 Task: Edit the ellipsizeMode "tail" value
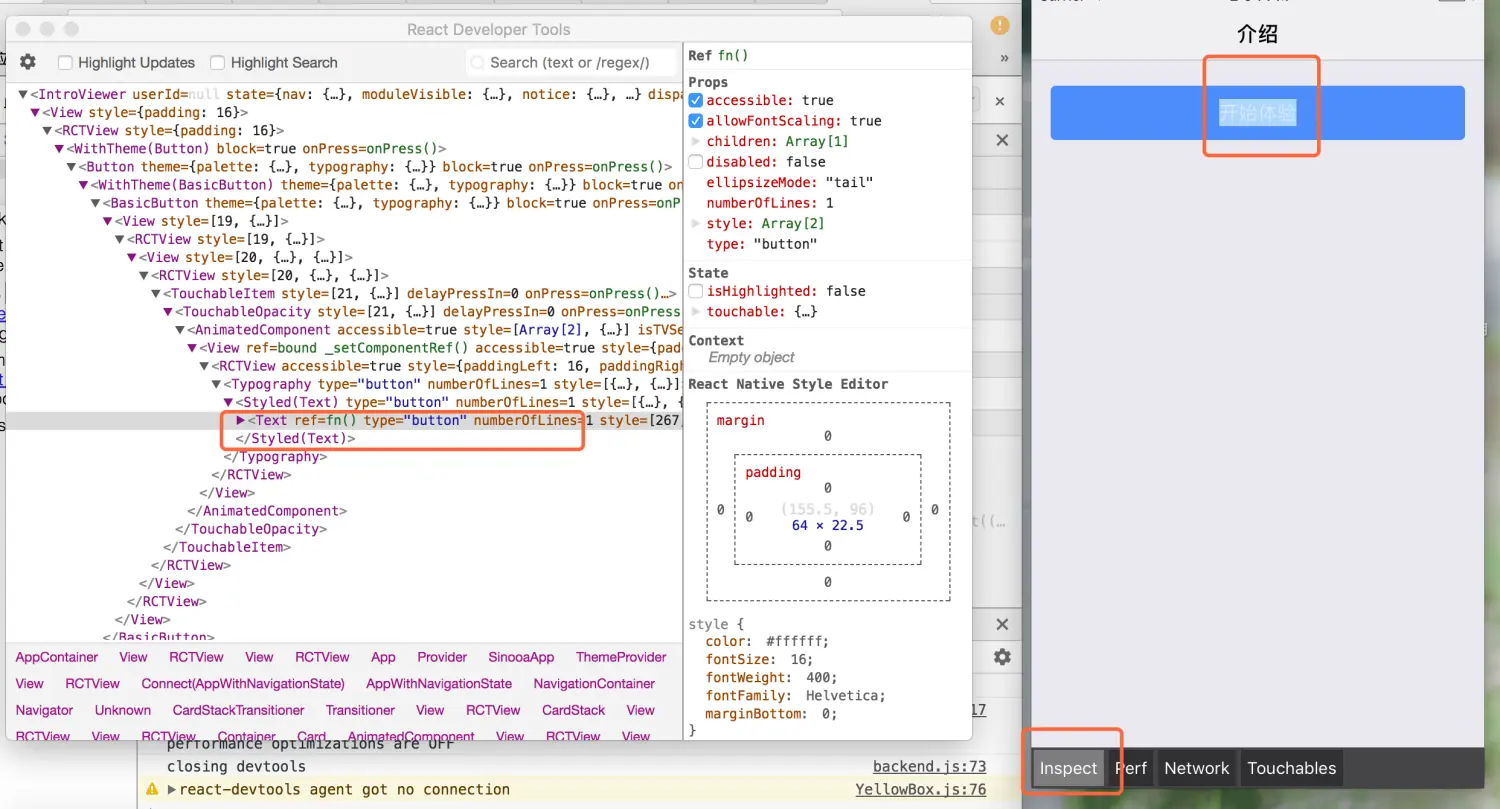849,182
